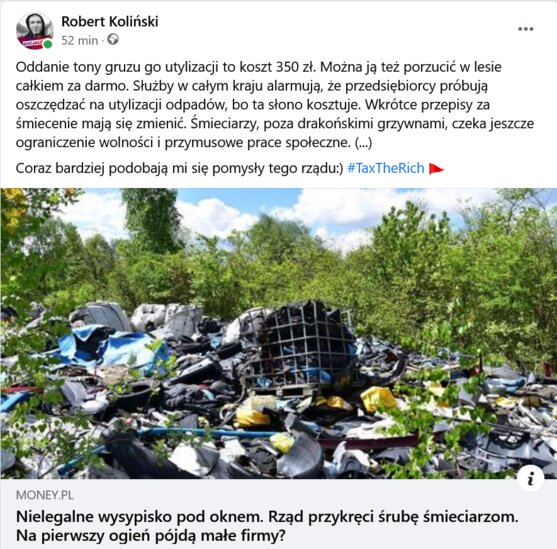Click the sentence Coraz bardziej podobają mi się
This screenshot has height=549, width=557.
pyautogui.click(x=179, y=168)
